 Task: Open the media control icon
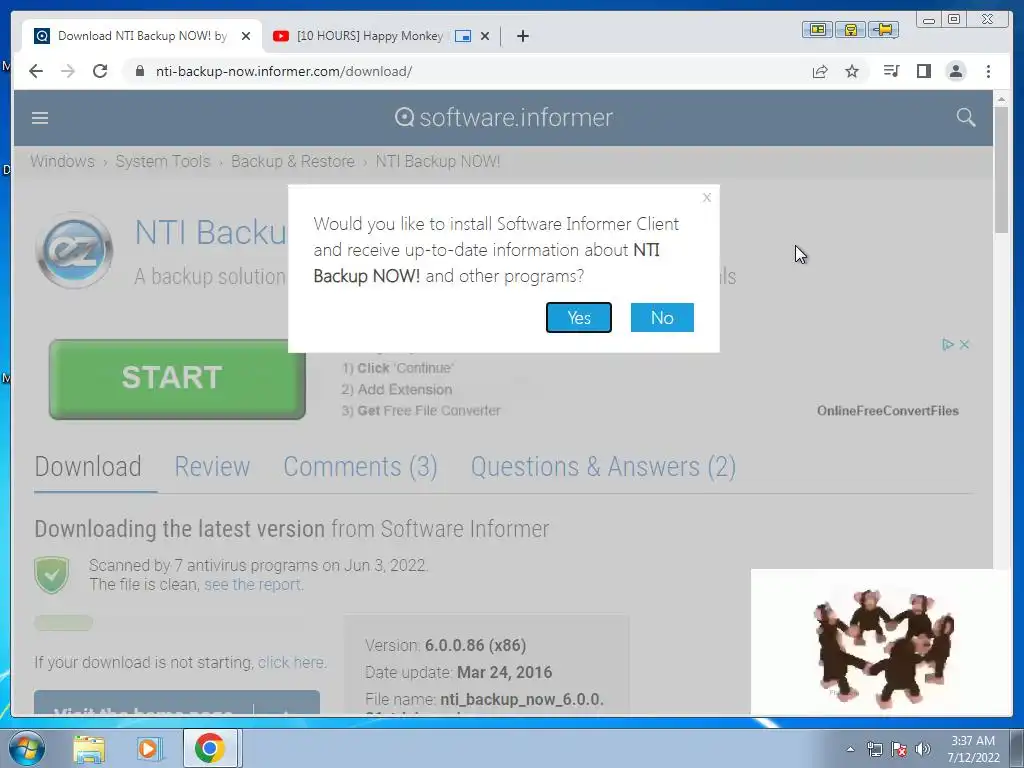(x=891, y=71)
